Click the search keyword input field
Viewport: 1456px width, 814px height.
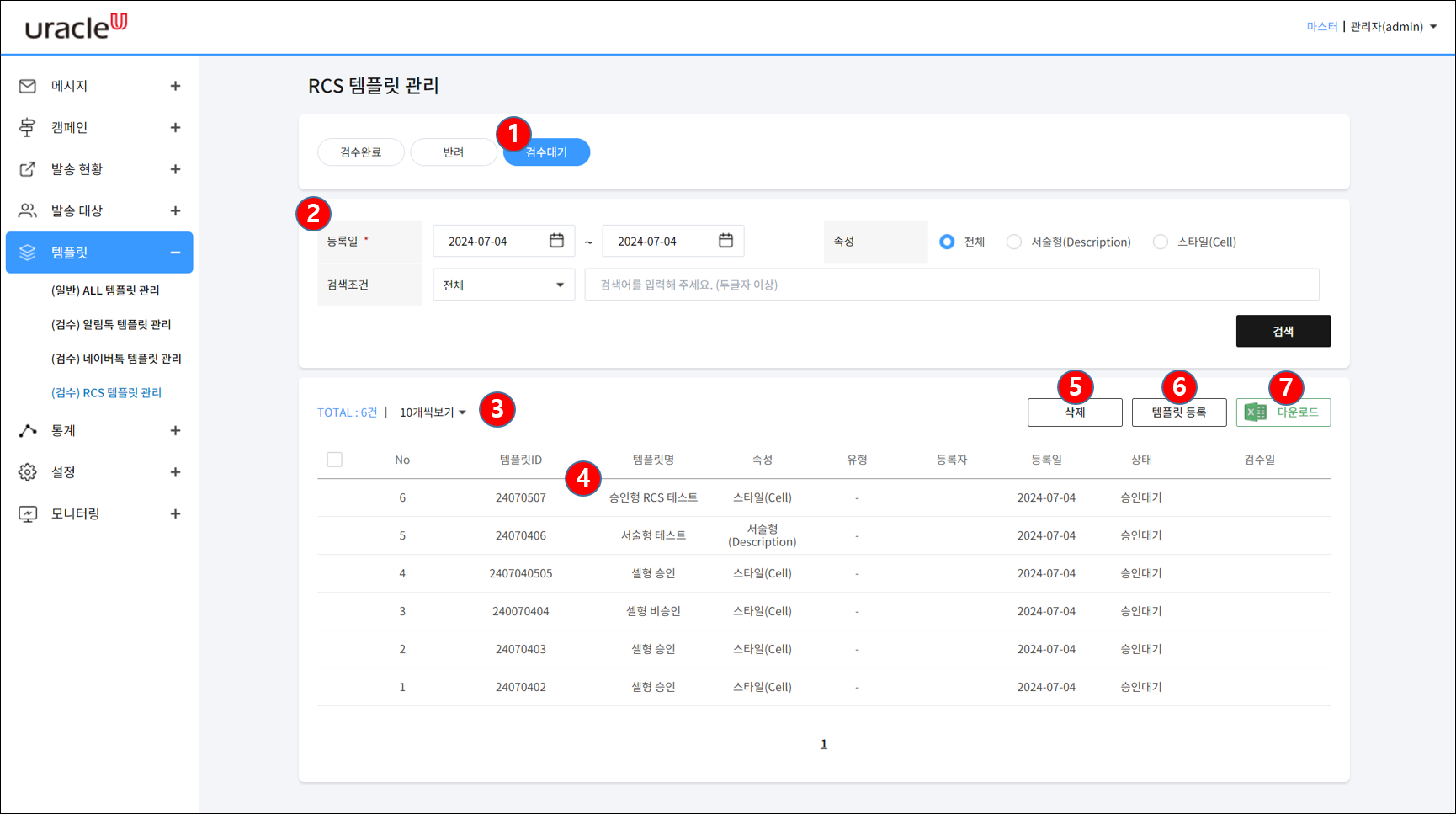pyautogui.click(x=952, y=285)
